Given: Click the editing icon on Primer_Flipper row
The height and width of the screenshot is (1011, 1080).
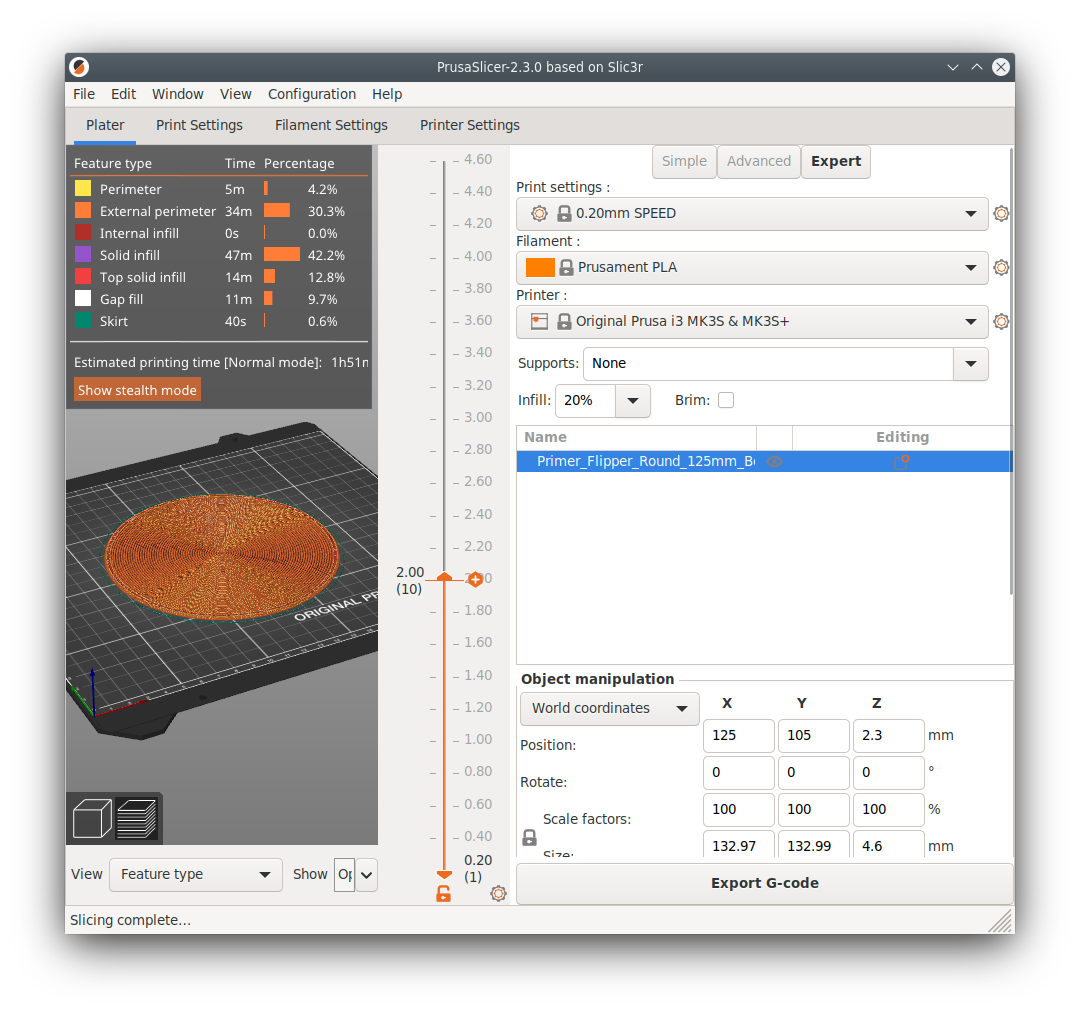Looking at the screenshot, I should click(901, 461).
